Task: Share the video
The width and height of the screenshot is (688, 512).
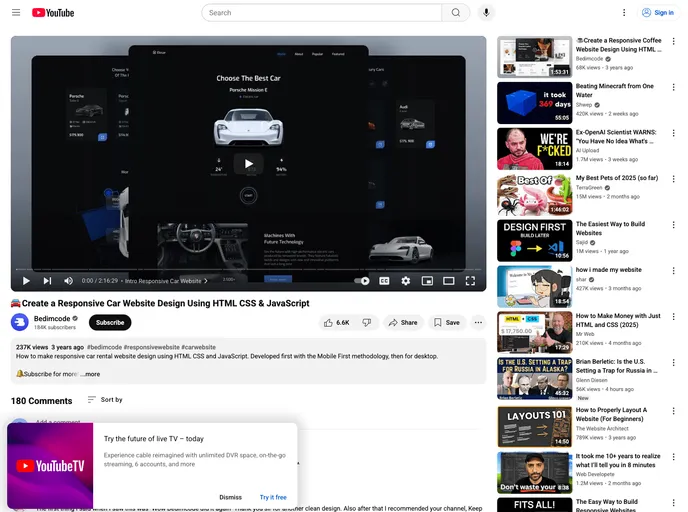Action: click(x=403, y=322)
